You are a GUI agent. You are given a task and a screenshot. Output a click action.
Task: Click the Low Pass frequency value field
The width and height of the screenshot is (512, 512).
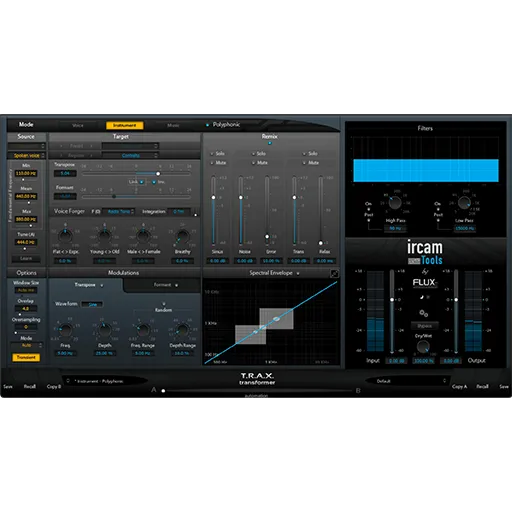click(x=465, y=228)
